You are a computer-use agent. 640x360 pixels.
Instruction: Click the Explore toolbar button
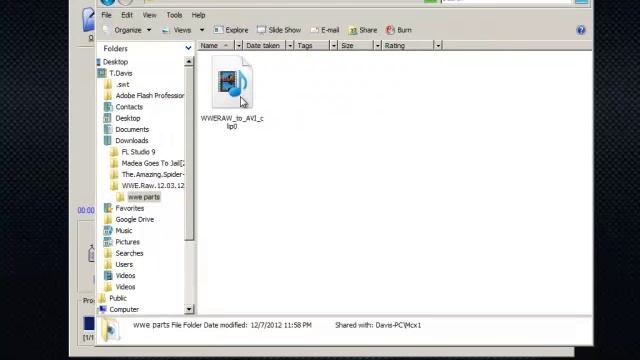click(x=231, y=30)
